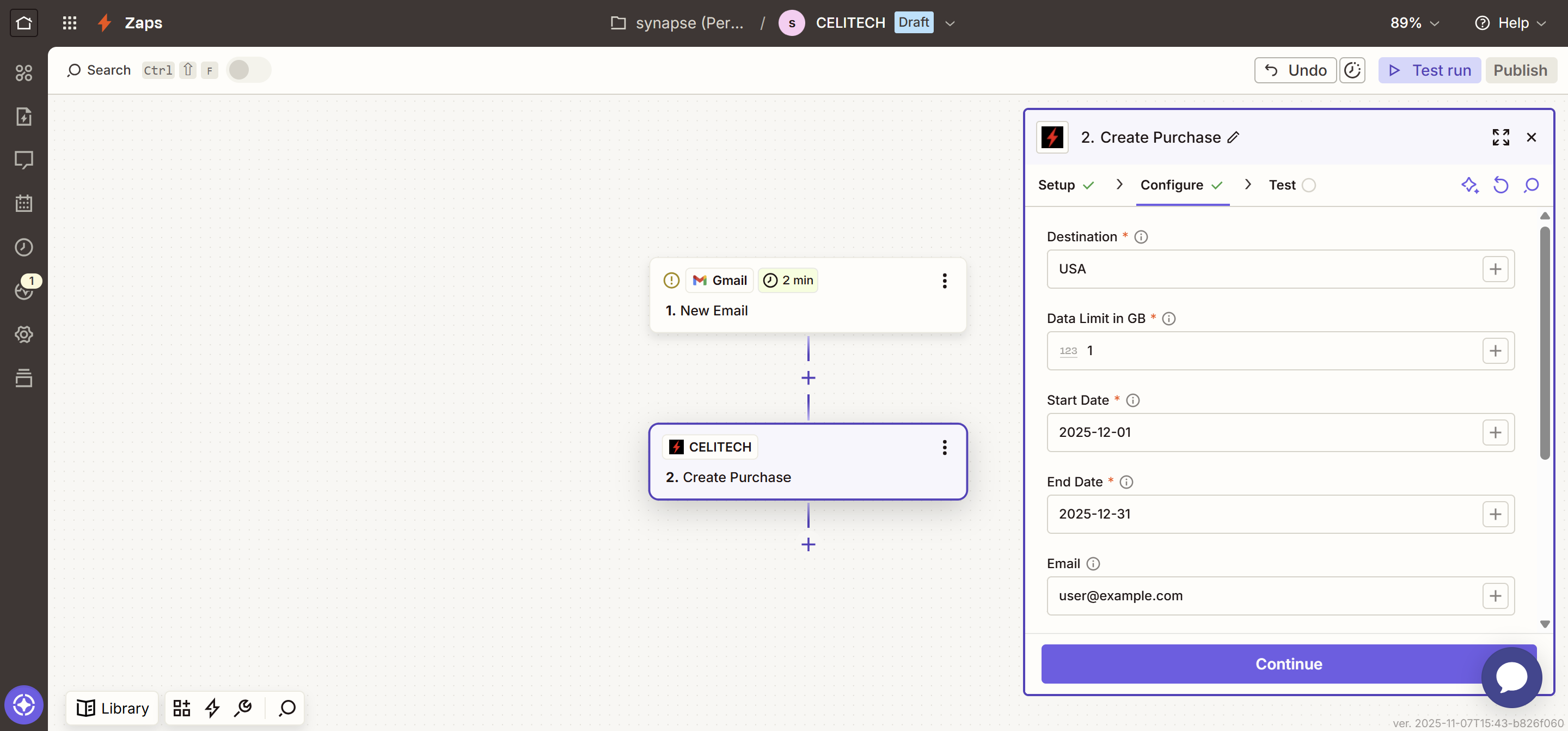Open the Zap status dropdown next to Draft

950,22
